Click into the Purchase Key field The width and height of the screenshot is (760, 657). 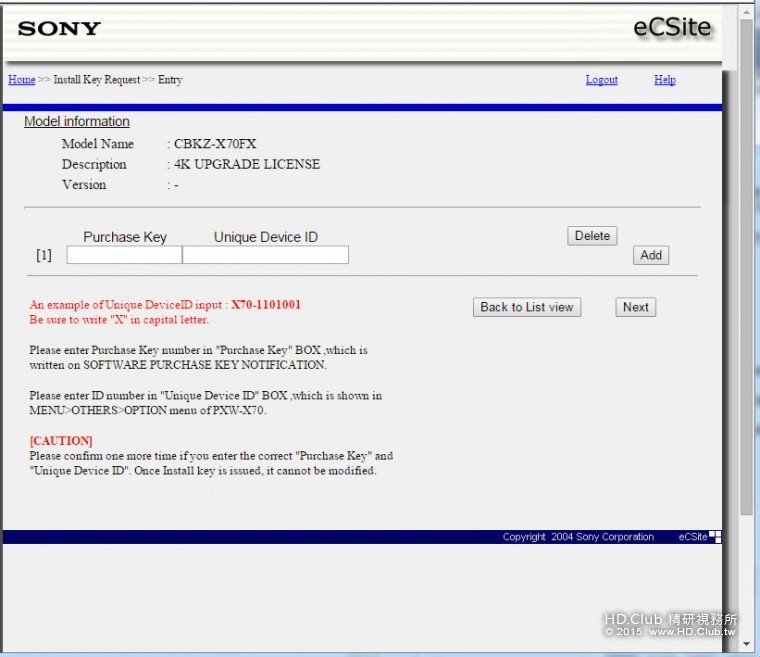click(124, 255)
